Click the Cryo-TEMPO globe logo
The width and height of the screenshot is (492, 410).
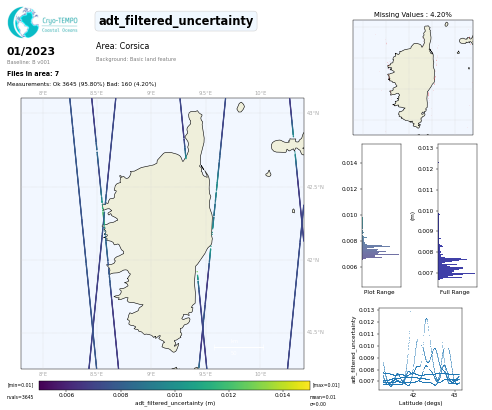click(x=23, y=22)
